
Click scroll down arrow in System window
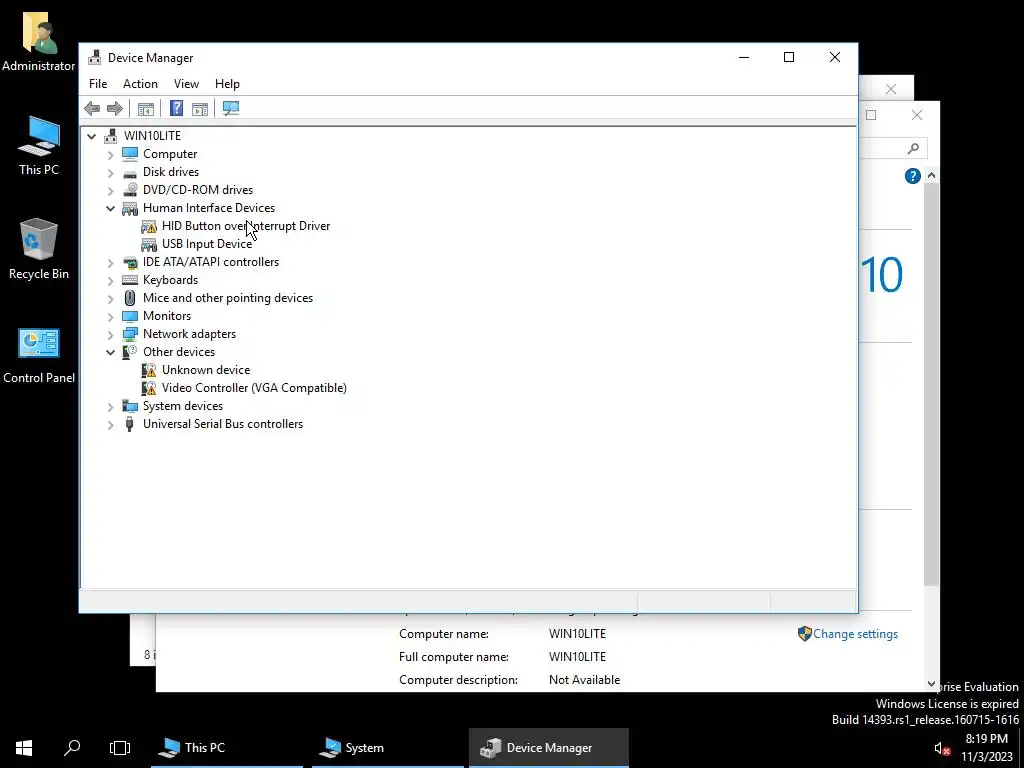coord(931,684)
